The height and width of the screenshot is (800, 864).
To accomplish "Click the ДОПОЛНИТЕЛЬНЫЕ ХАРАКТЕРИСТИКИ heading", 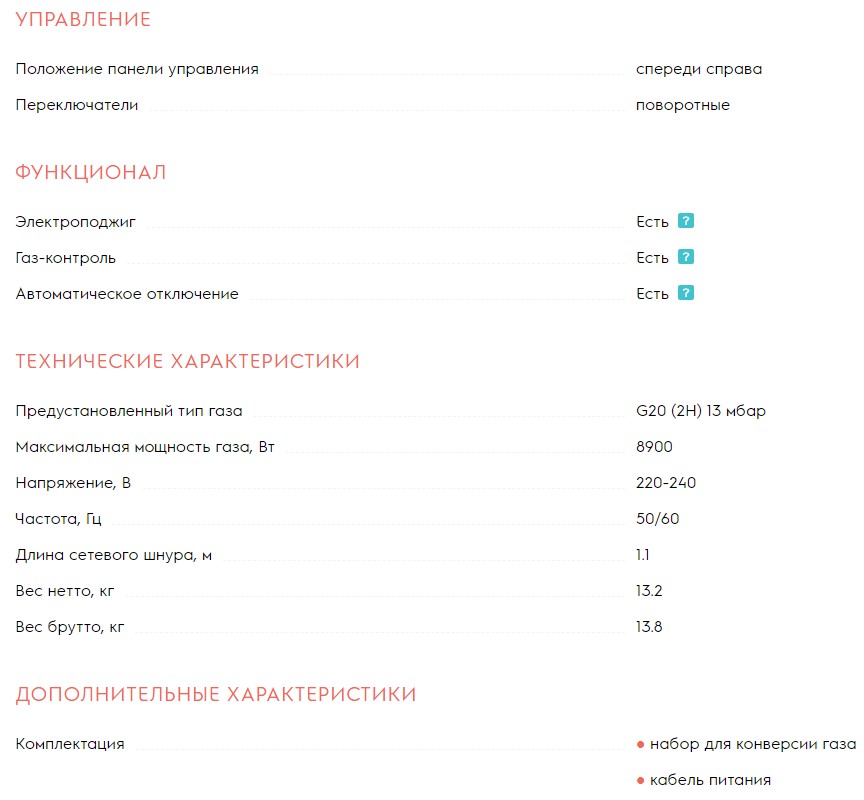I will click(216, 694).
